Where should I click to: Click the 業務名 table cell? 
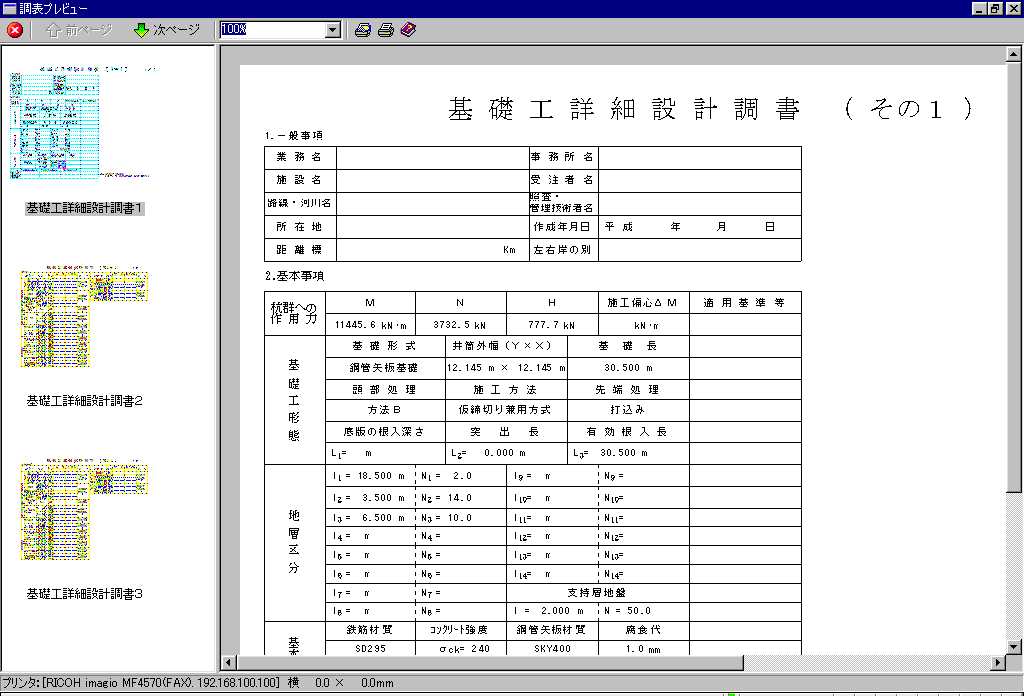(x=300, y=157)
